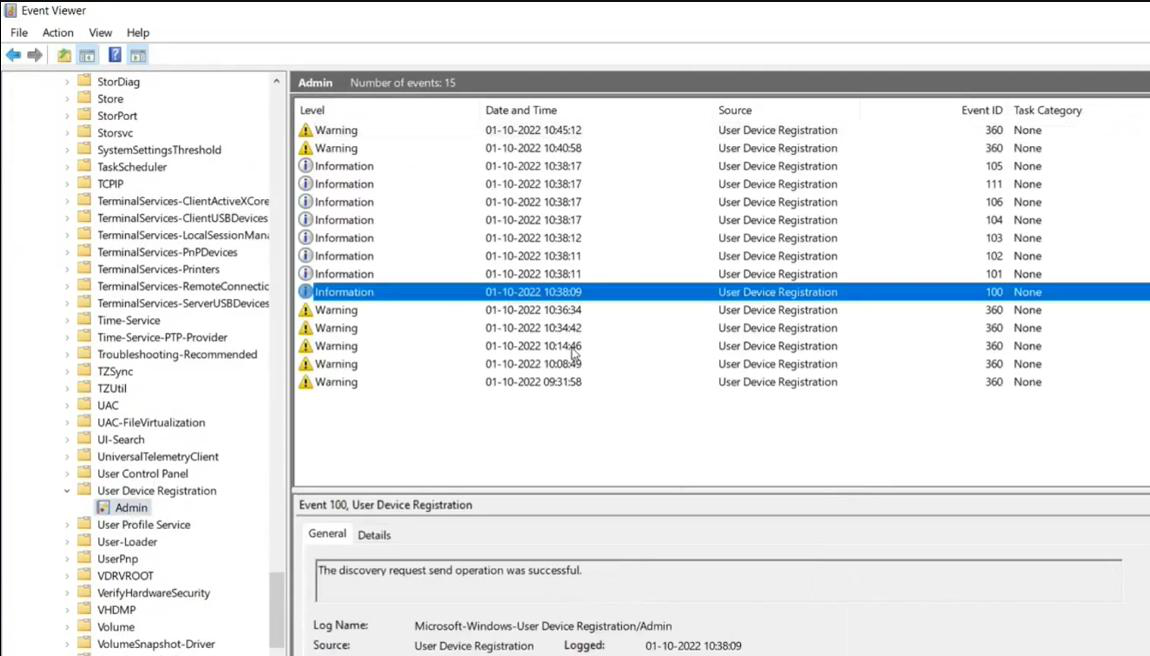Toggle Show/Hide Console Tree toolbar icon
1150x656 pixels.
(x=87, y=55)
